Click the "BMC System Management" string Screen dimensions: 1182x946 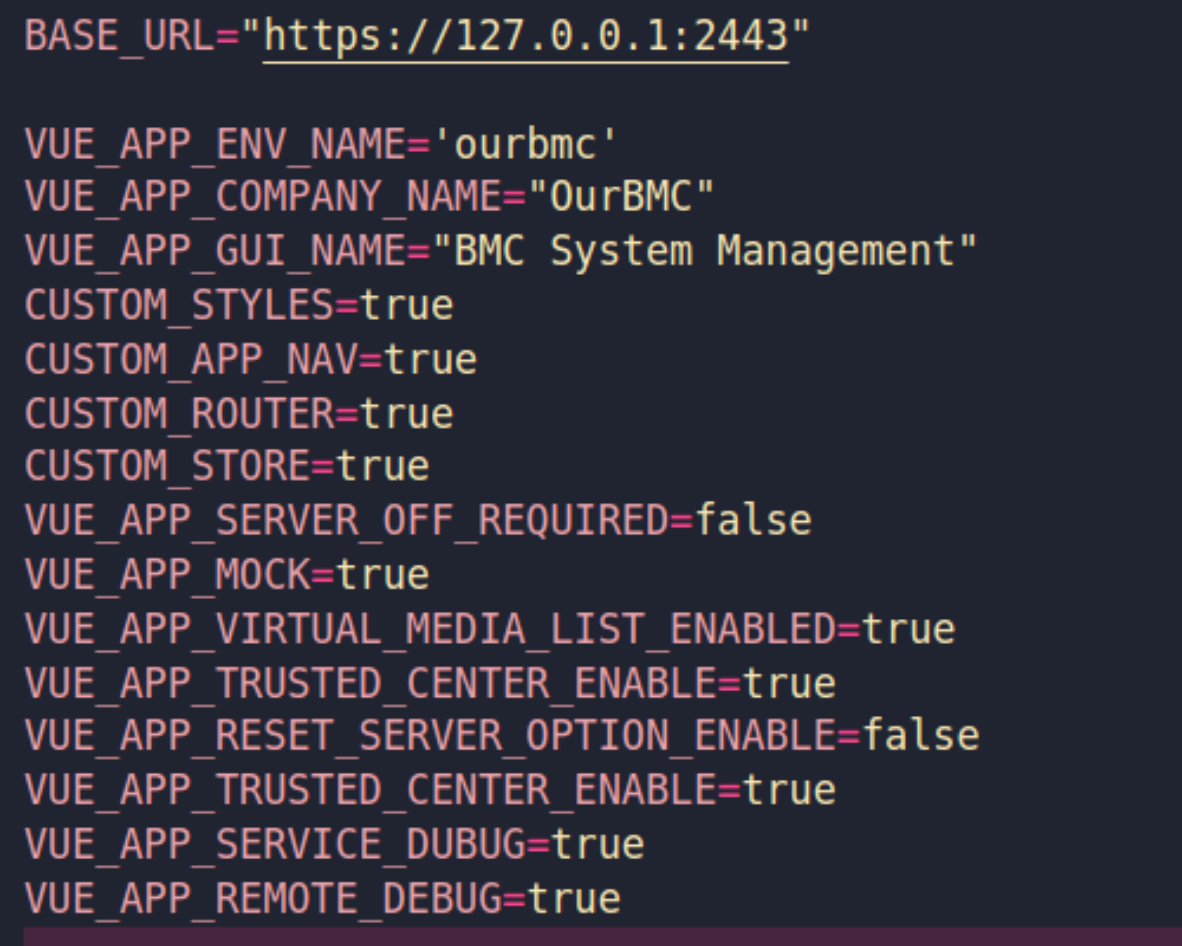tap(705, 251)
